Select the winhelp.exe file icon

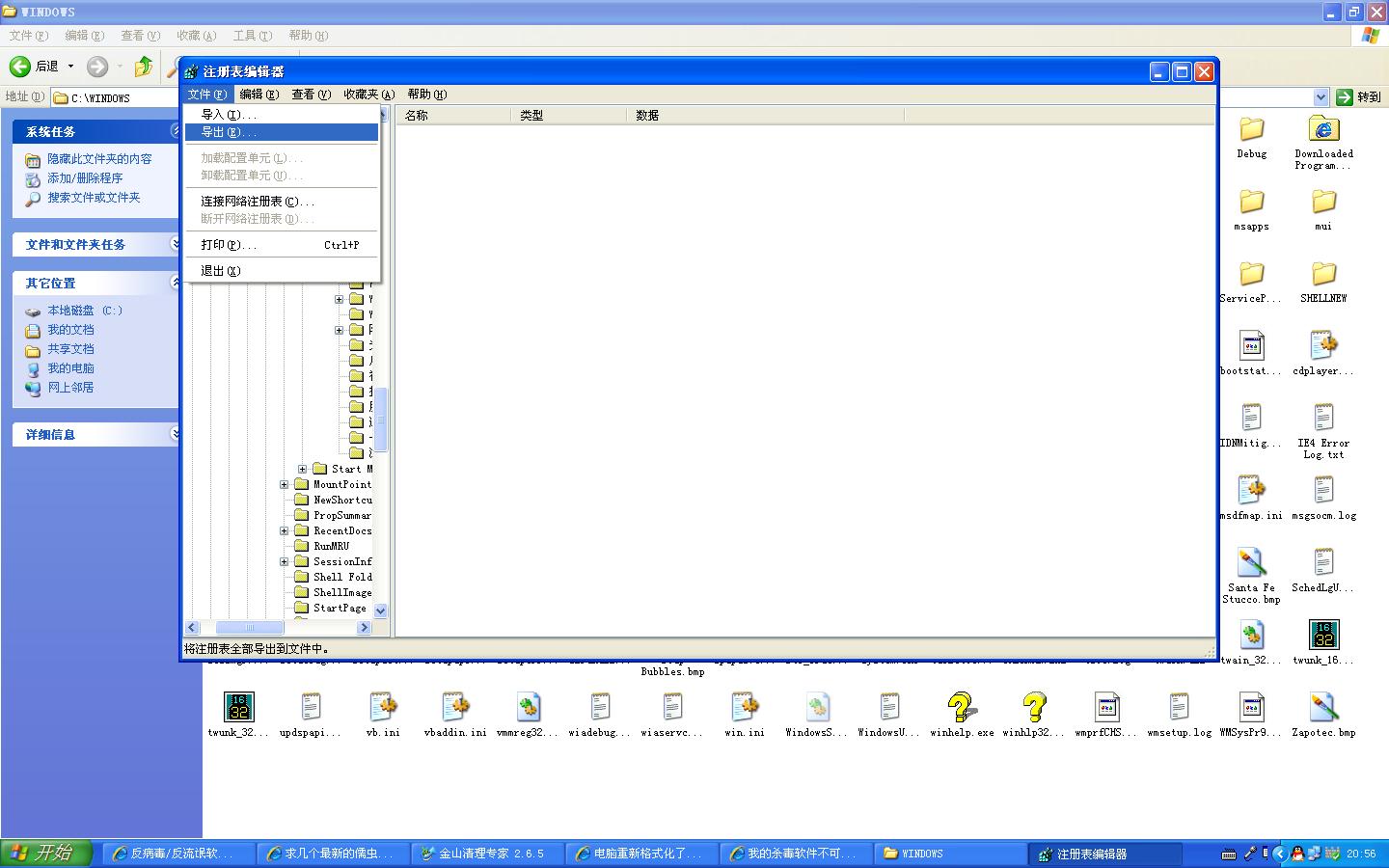pos(961,708)
